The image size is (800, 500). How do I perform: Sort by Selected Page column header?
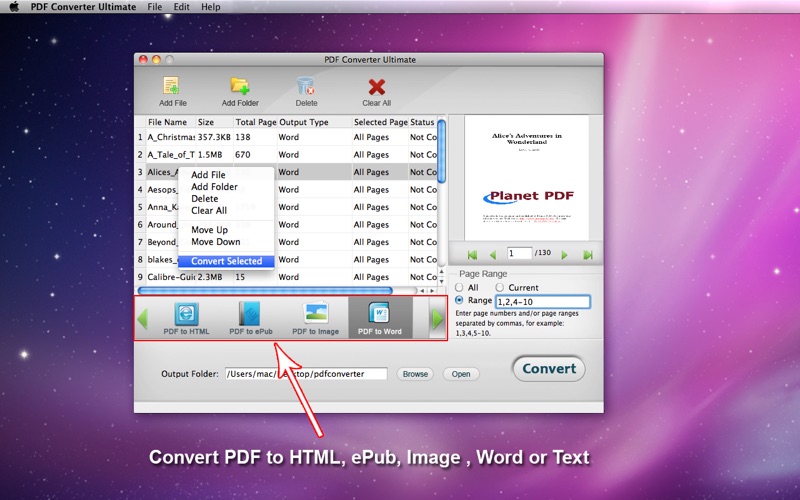[380, 122]
